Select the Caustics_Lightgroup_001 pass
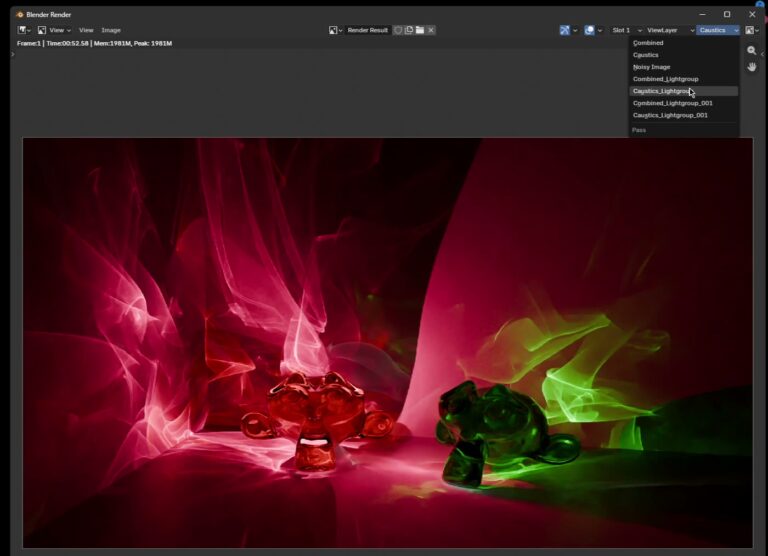 pos(684,115)
